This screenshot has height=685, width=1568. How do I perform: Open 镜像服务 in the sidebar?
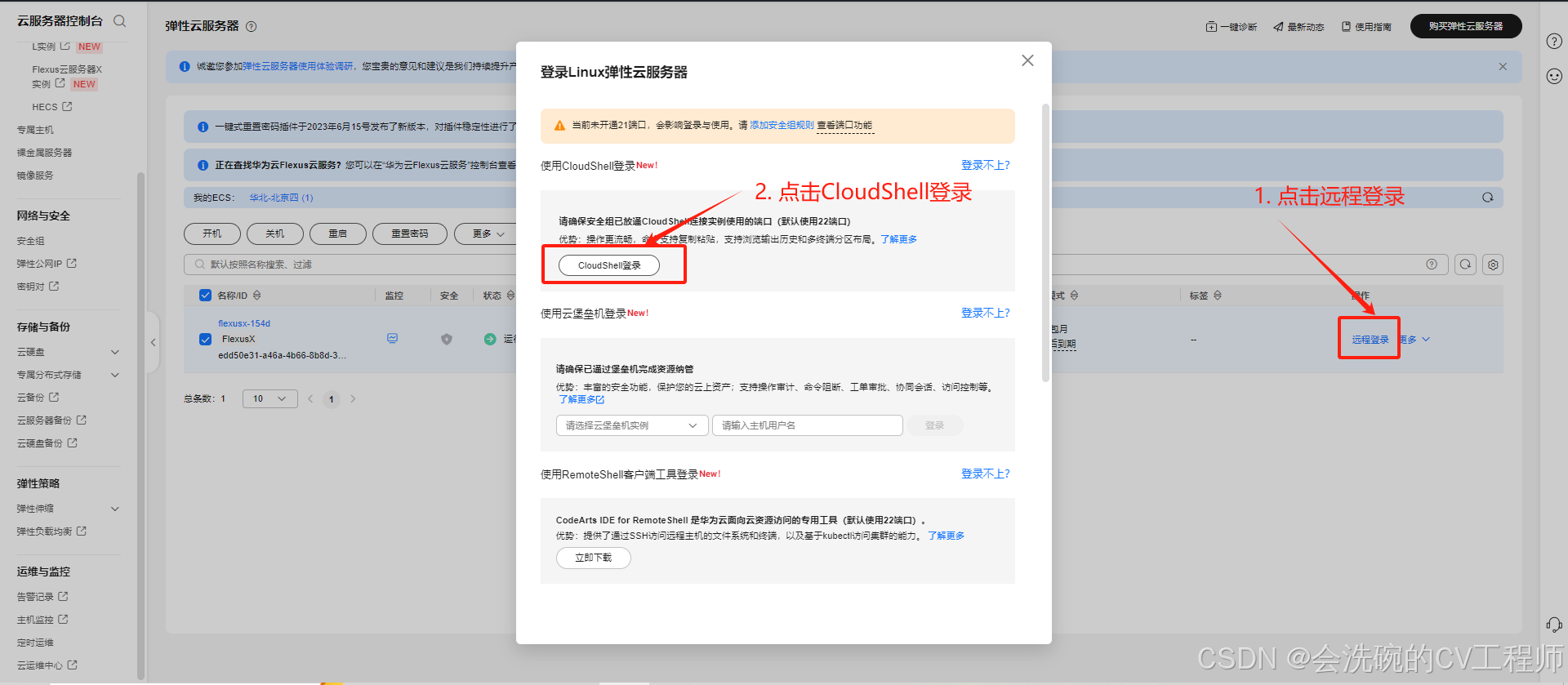(x=35, y=176)
